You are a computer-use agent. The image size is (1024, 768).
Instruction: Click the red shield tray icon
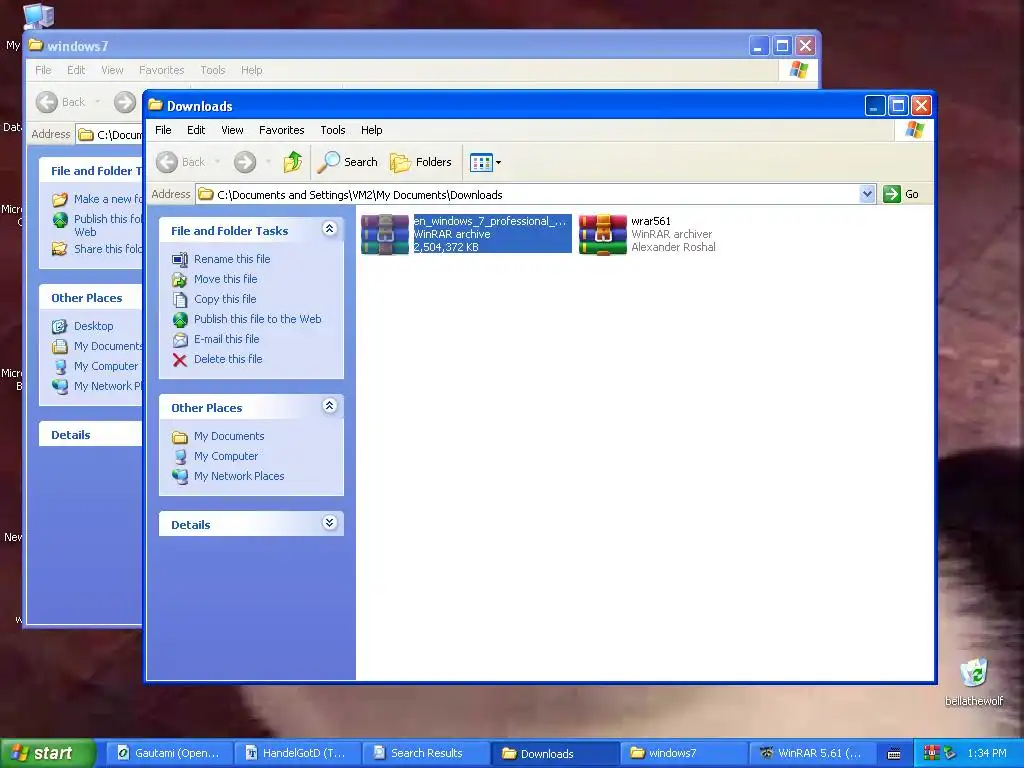coord(931,753)
